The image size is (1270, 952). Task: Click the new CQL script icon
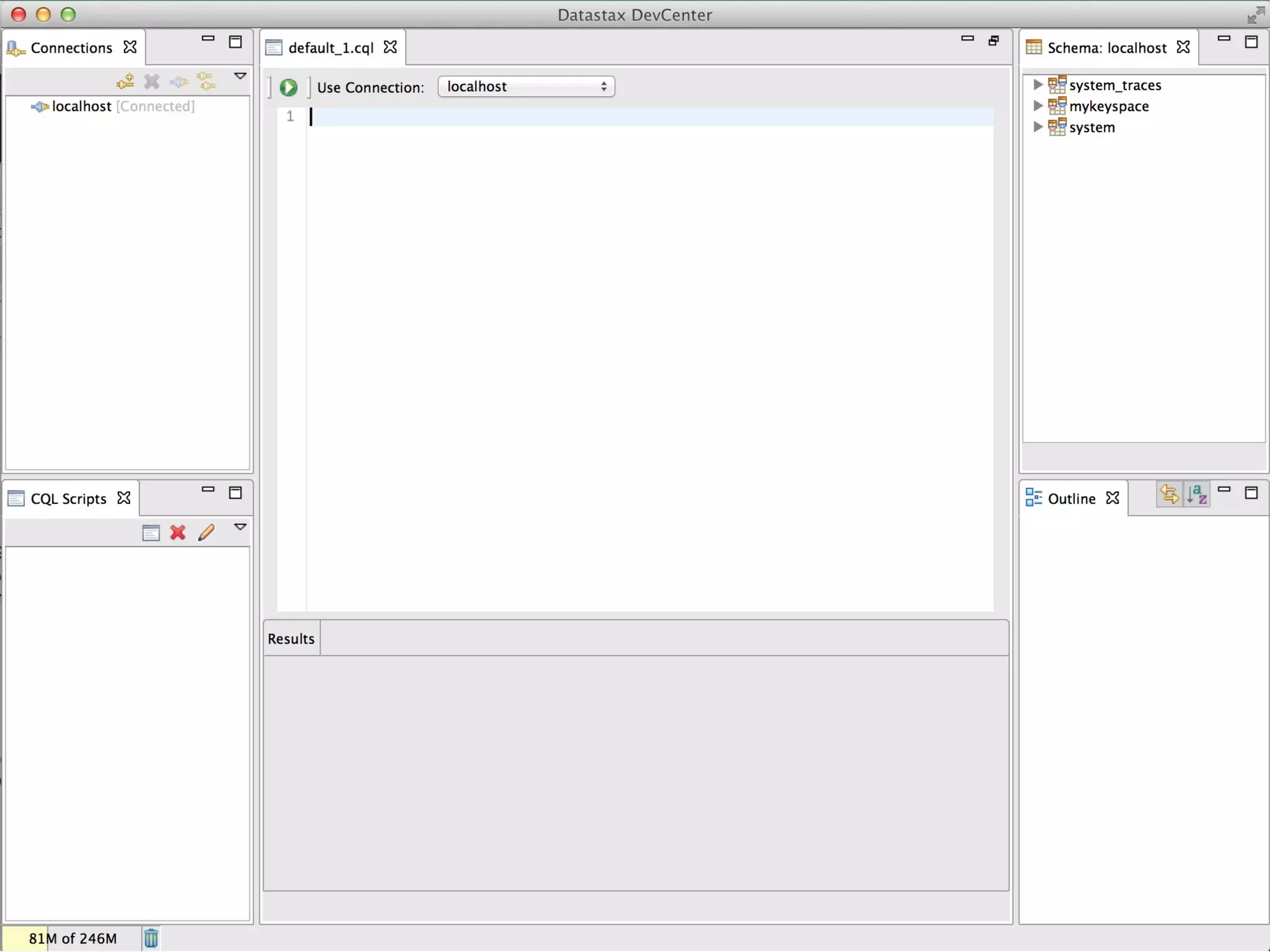point(151,532)
